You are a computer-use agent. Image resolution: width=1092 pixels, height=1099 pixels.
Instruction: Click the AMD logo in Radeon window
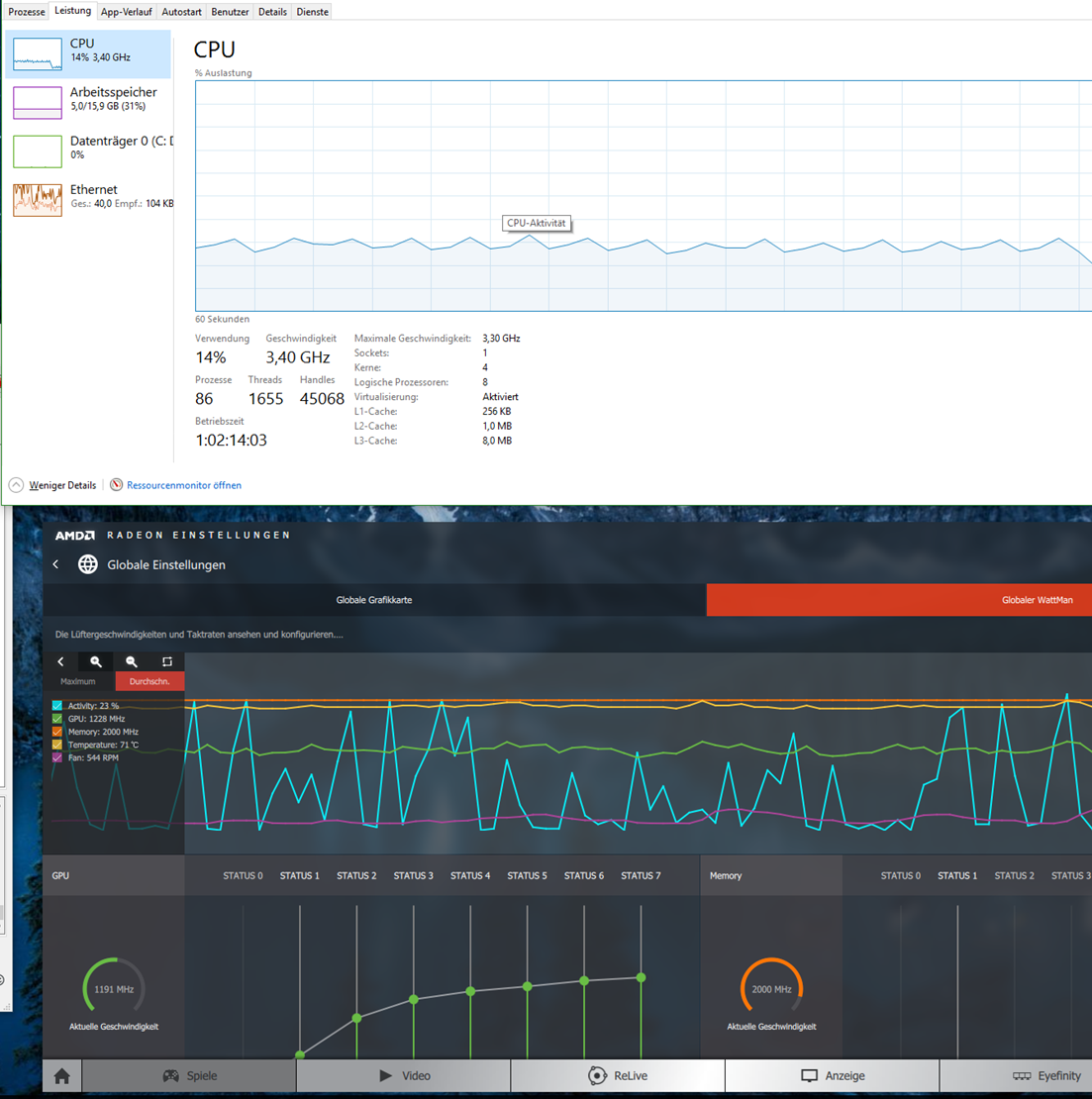coord(75,535)
